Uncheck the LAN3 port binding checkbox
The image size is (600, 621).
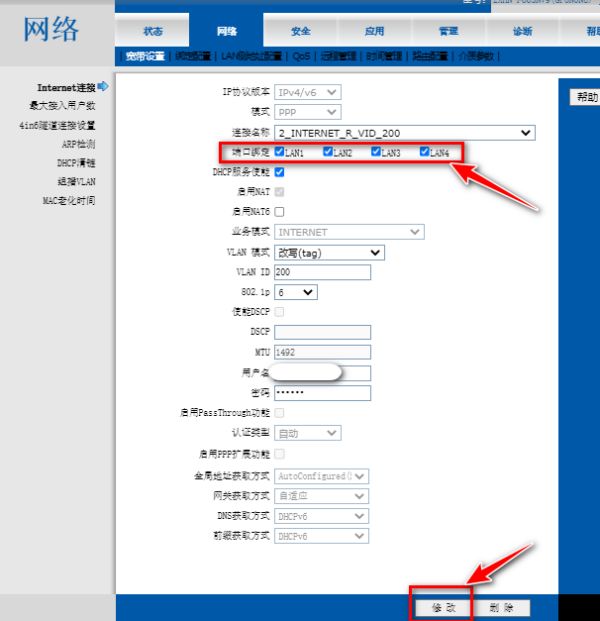tap(376, 152)
